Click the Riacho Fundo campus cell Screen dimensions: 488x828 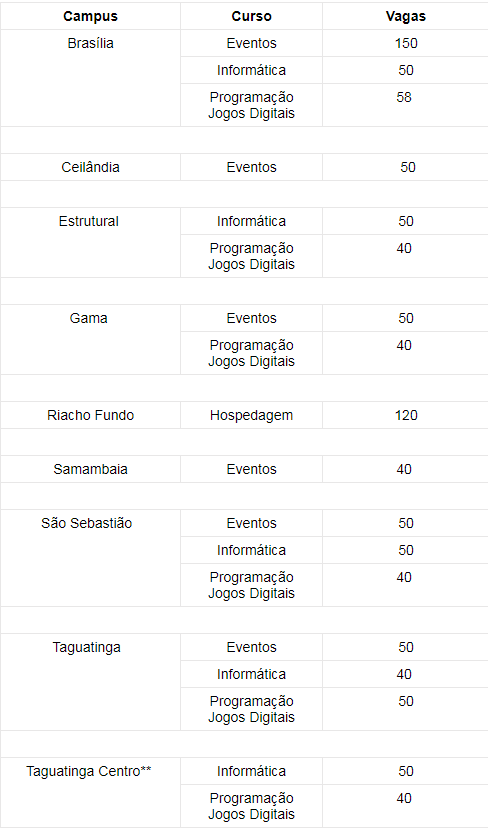point(90,416)
